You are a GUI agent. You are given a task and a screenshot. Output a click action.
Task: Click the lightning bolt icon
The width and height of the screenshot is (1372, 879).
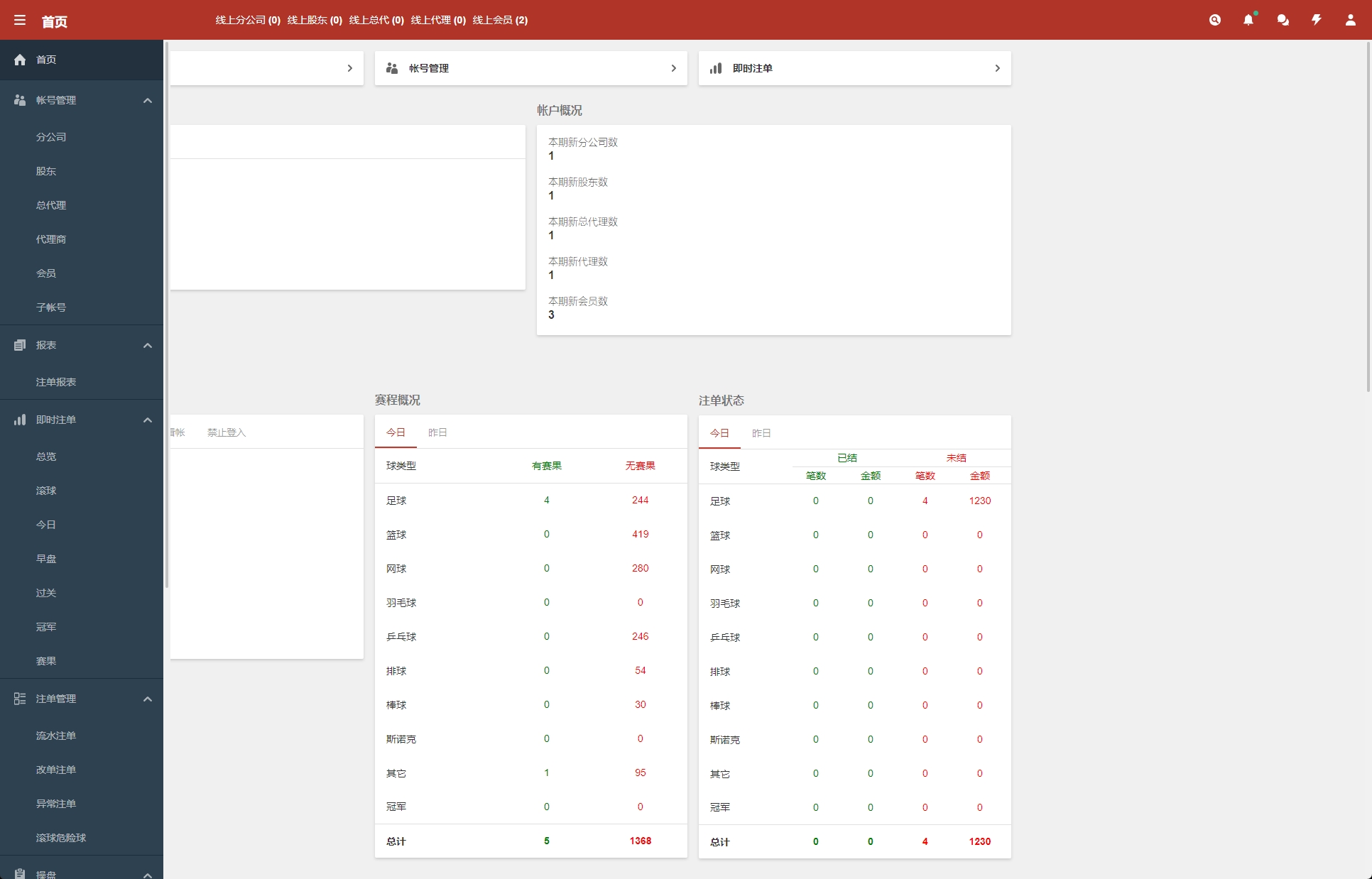pyautogui.click(x=1317, y=20)
